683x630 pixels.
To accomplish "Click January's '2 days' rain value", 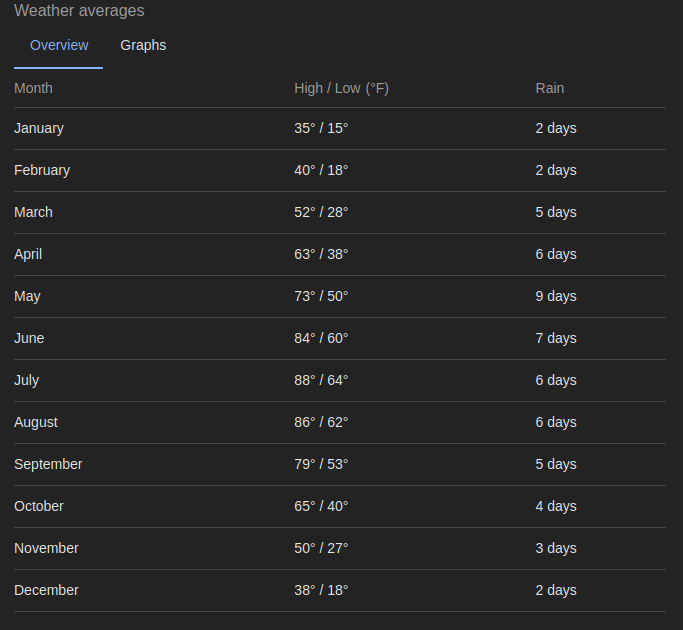I will (x=556, y=128).
